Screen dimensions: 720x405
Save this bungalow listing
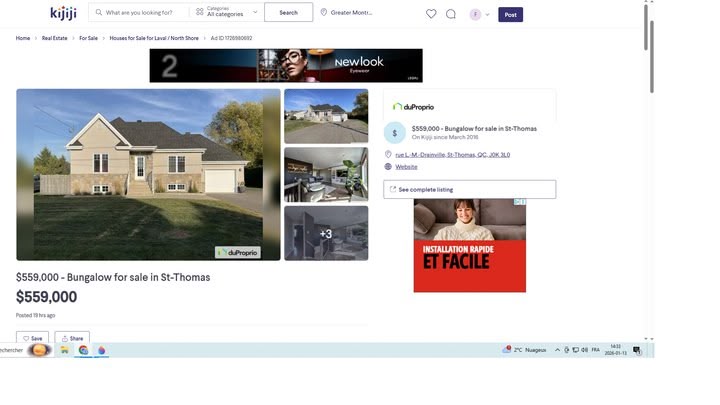click(x=33, y=338)
